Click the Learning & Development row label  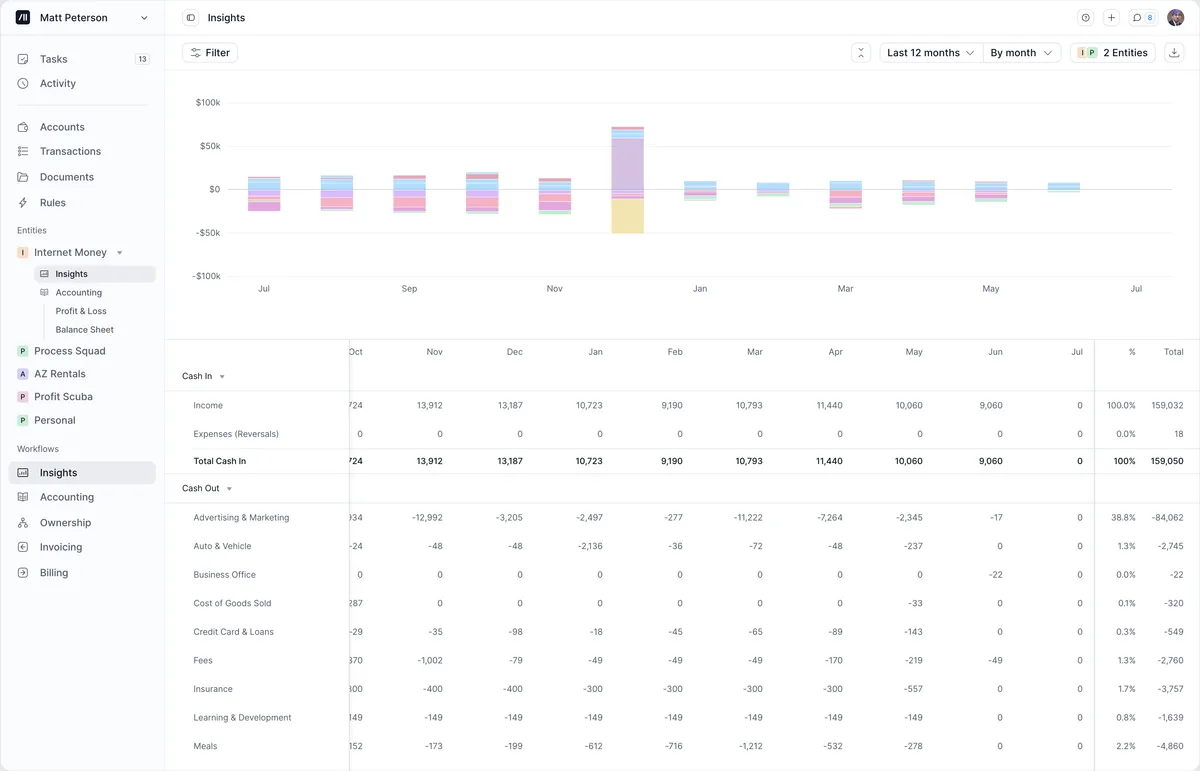point(242,718)
